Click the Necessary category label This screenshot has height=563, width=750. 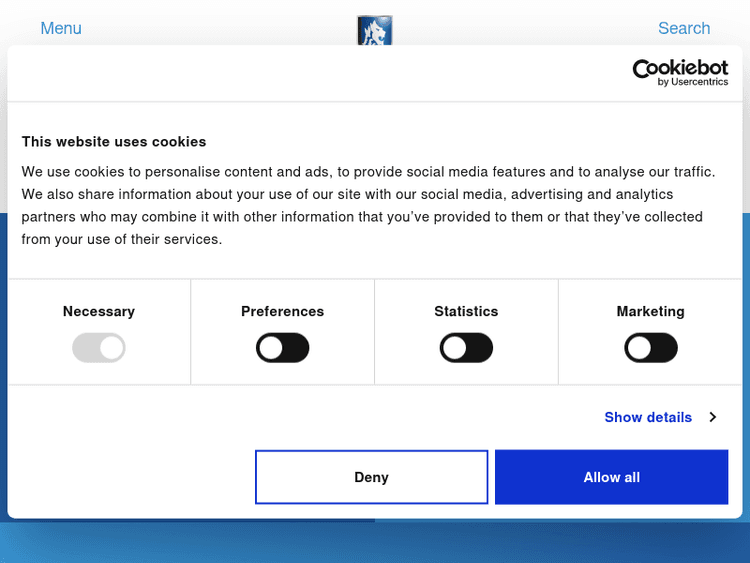[x=99, y=311]
